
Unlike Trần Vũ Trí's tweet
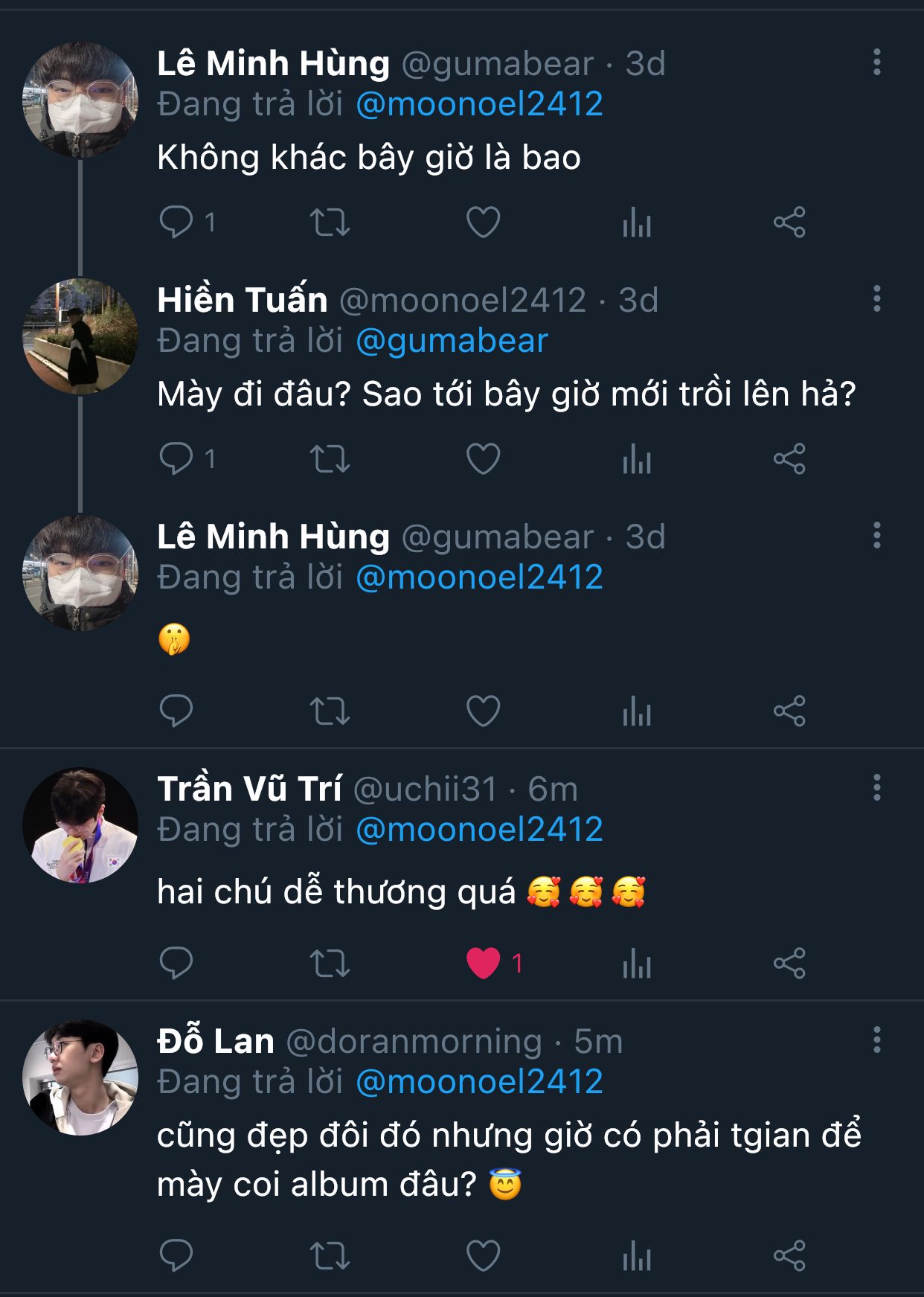pyautogui.click(x=484, y=963)
